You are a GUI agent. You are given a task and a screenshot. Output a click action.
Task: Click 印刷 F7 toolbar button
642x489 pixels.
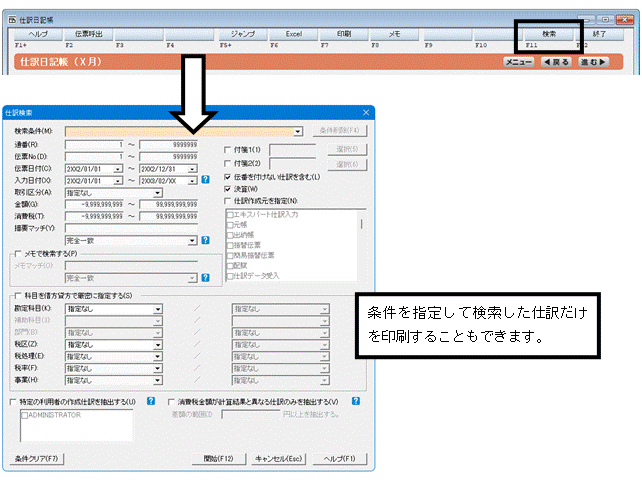[x=344, y=34]
